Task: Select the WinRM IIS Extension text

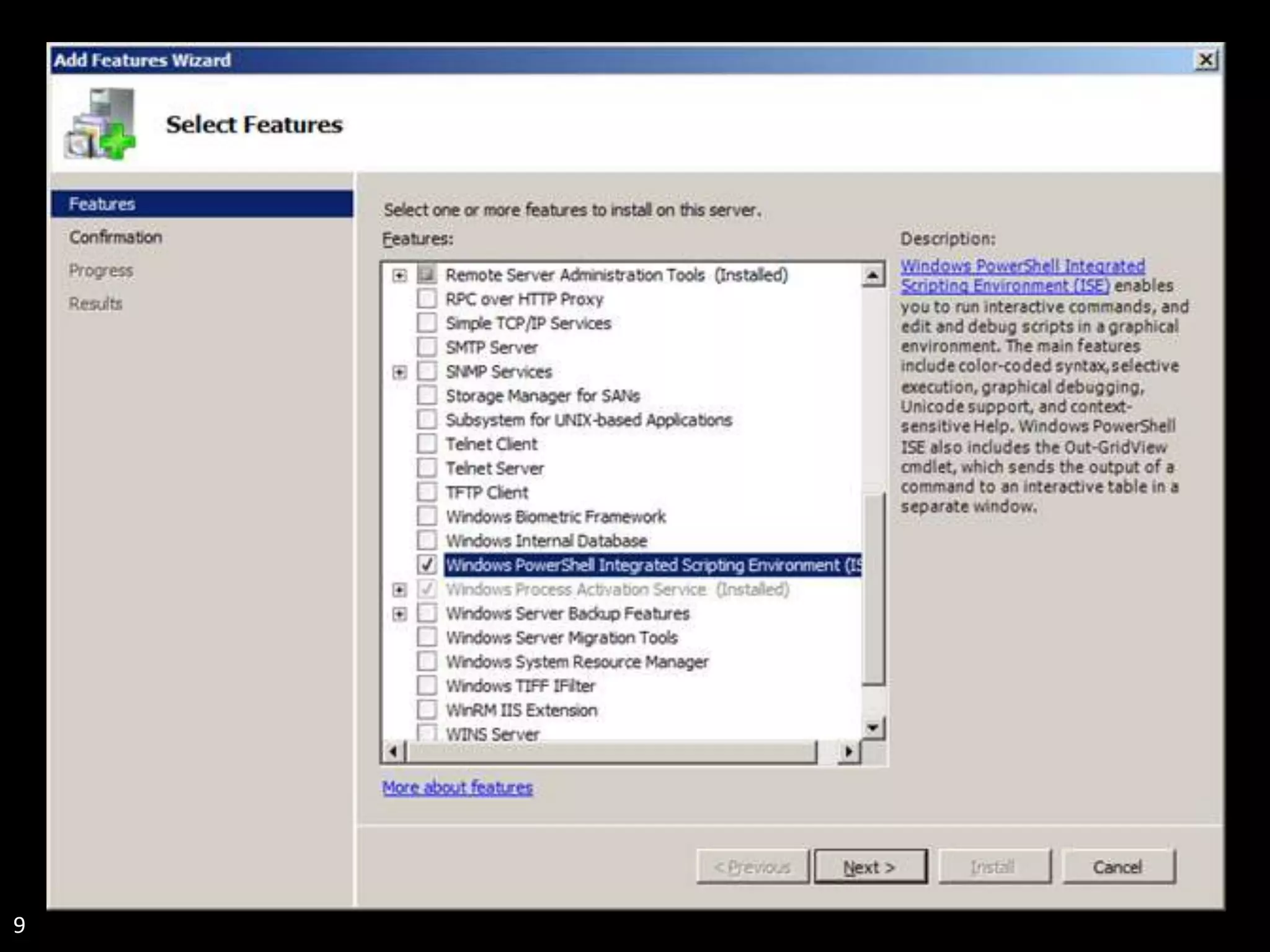Action: (x=522, y=710)
